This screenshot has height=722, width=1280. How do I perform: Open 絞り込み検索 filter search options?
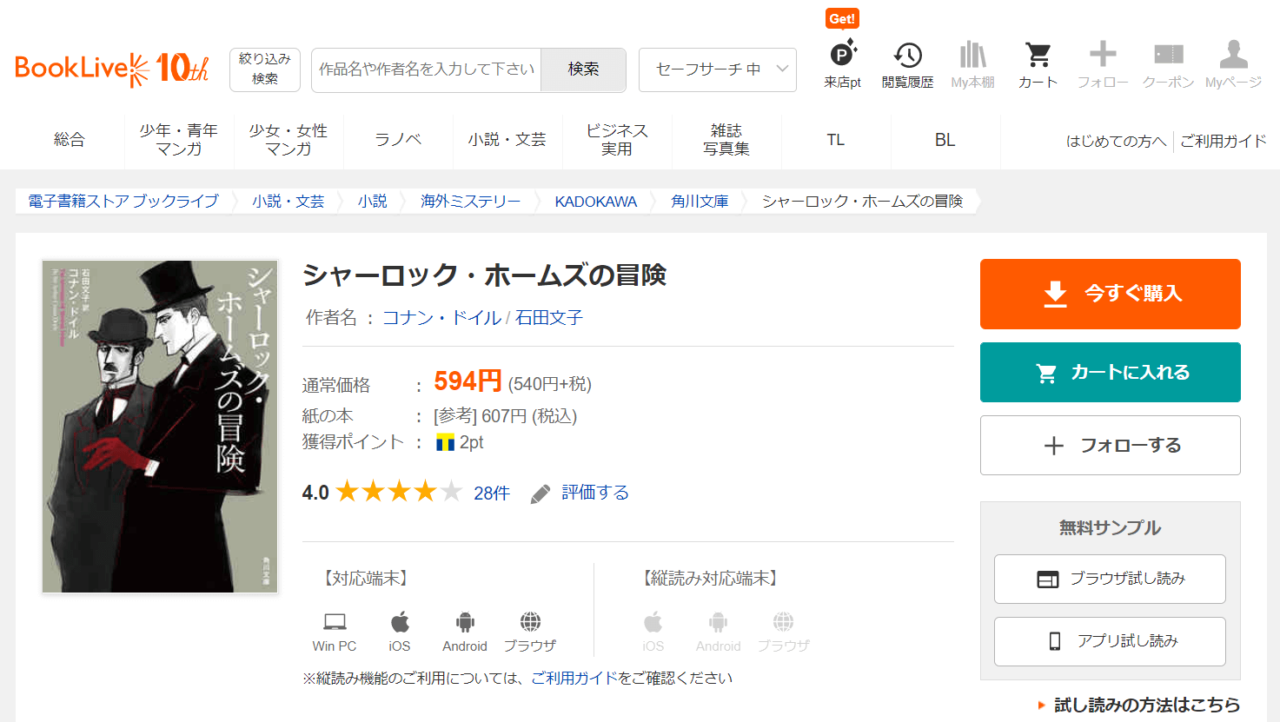[x=265, y=70]
